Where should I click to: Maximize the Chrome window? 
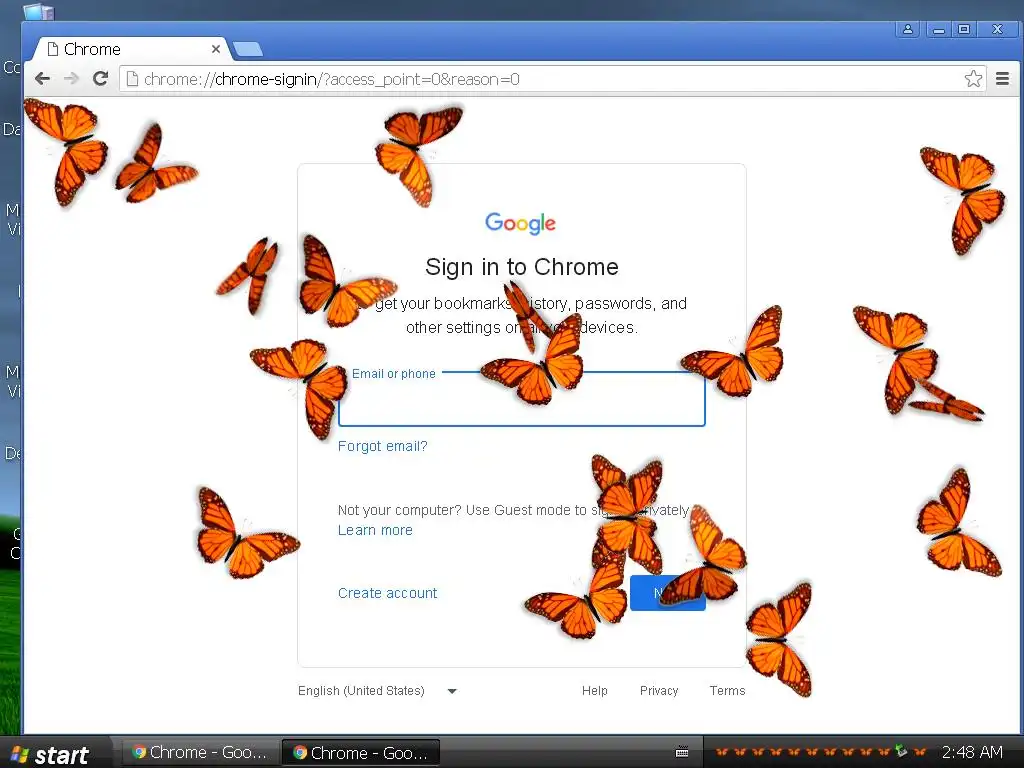click(x=964, y=29)
